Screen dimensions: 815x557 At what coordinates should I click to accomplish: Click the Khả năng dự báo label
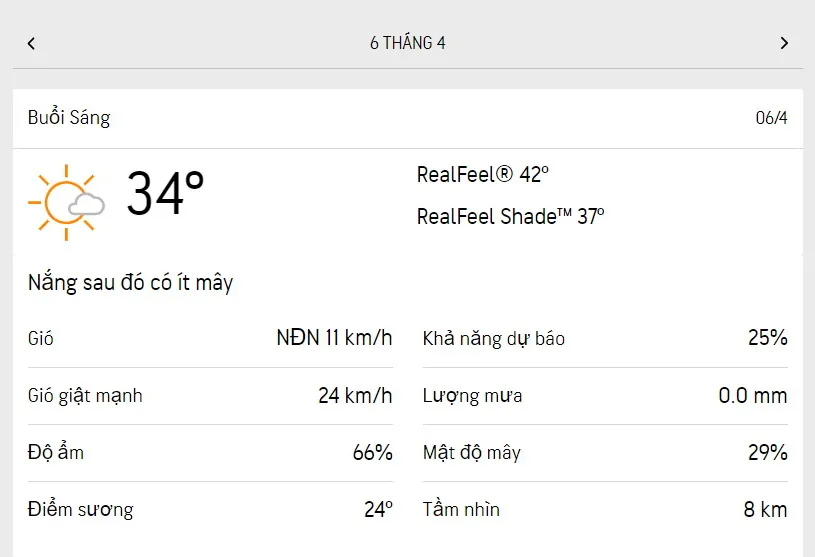click(x=494, y=339)
